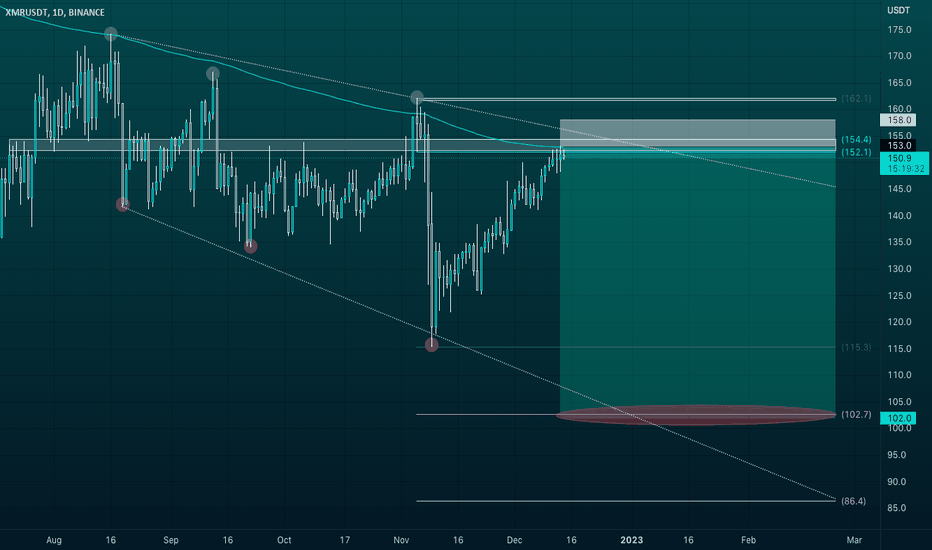The image size is (932, 550).
Task: Click the XMRUSDT, 1D, BINANCE symbol title
Action: pyautogui.click(x=55, y=12)
